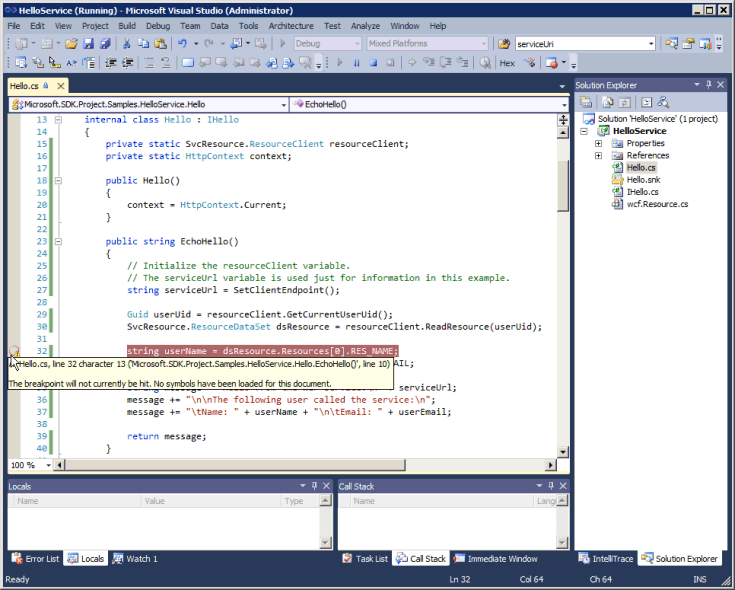This screenshot has width=735, height=590.
Task: Click the Paste clipboard icon
Action: pos(160,44)
